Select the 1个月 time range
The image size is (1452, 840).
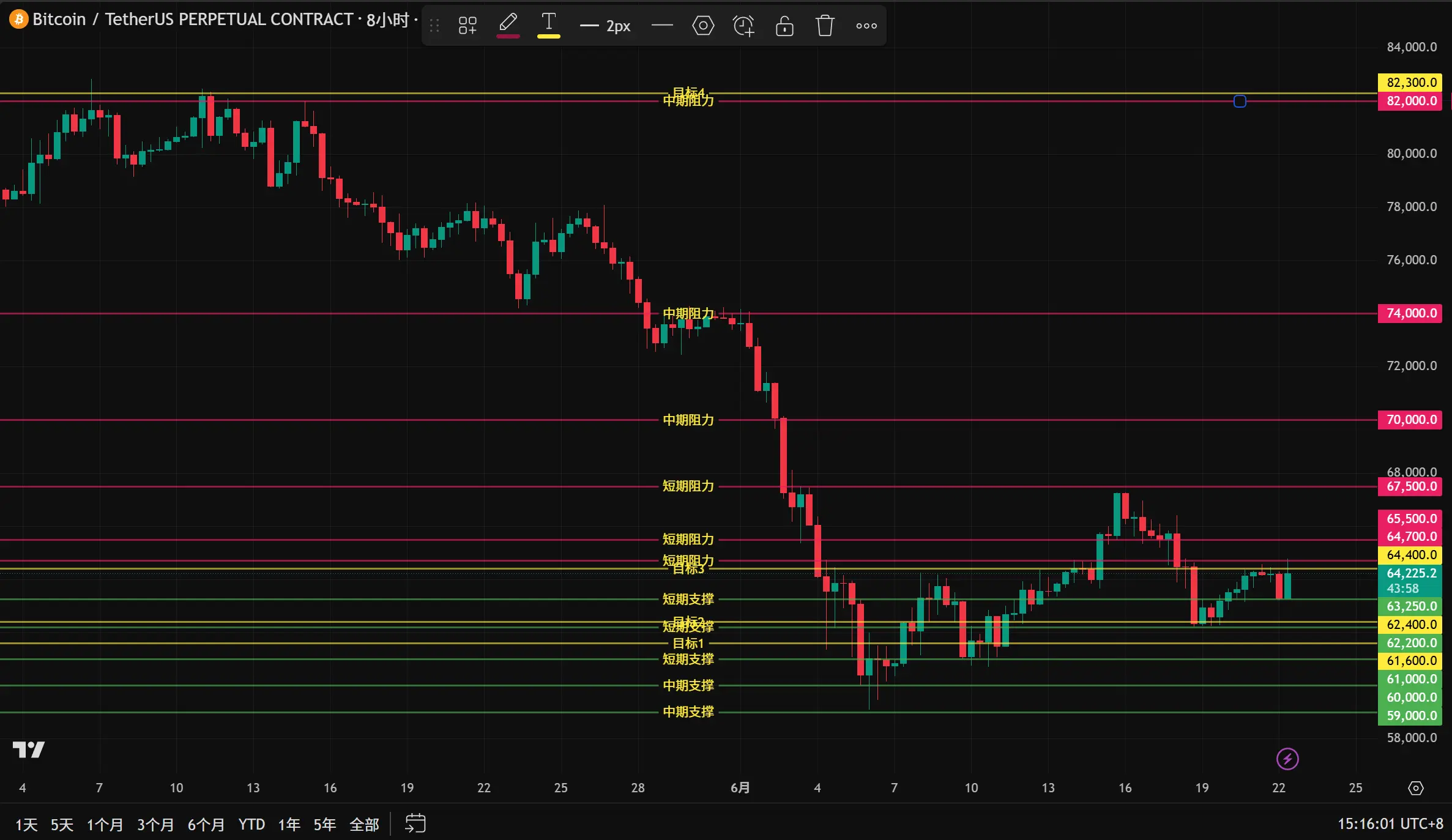(x=105, y=825)
